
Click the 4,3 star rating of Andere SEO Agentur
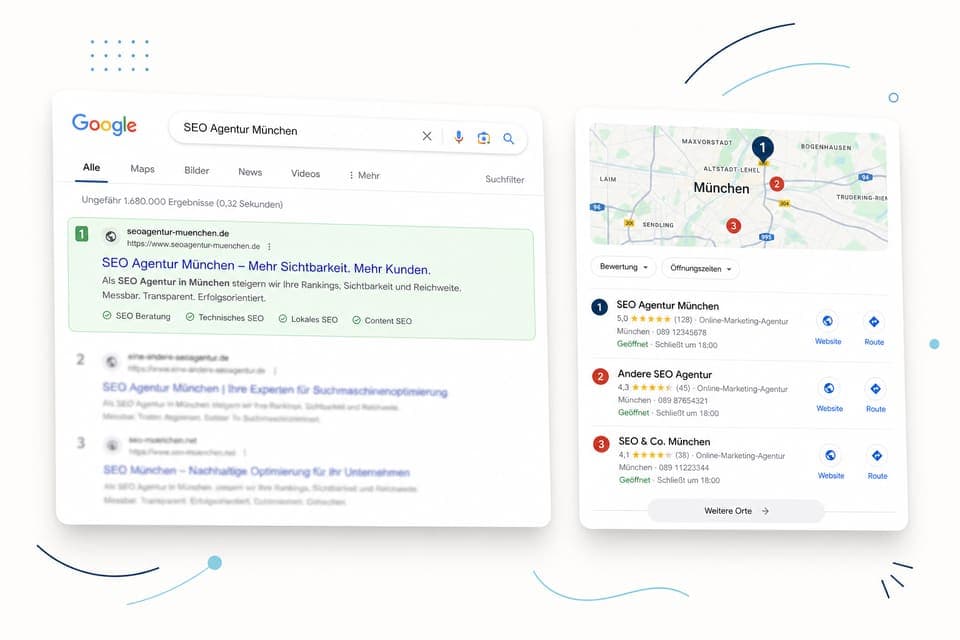(x=654, y=388)
